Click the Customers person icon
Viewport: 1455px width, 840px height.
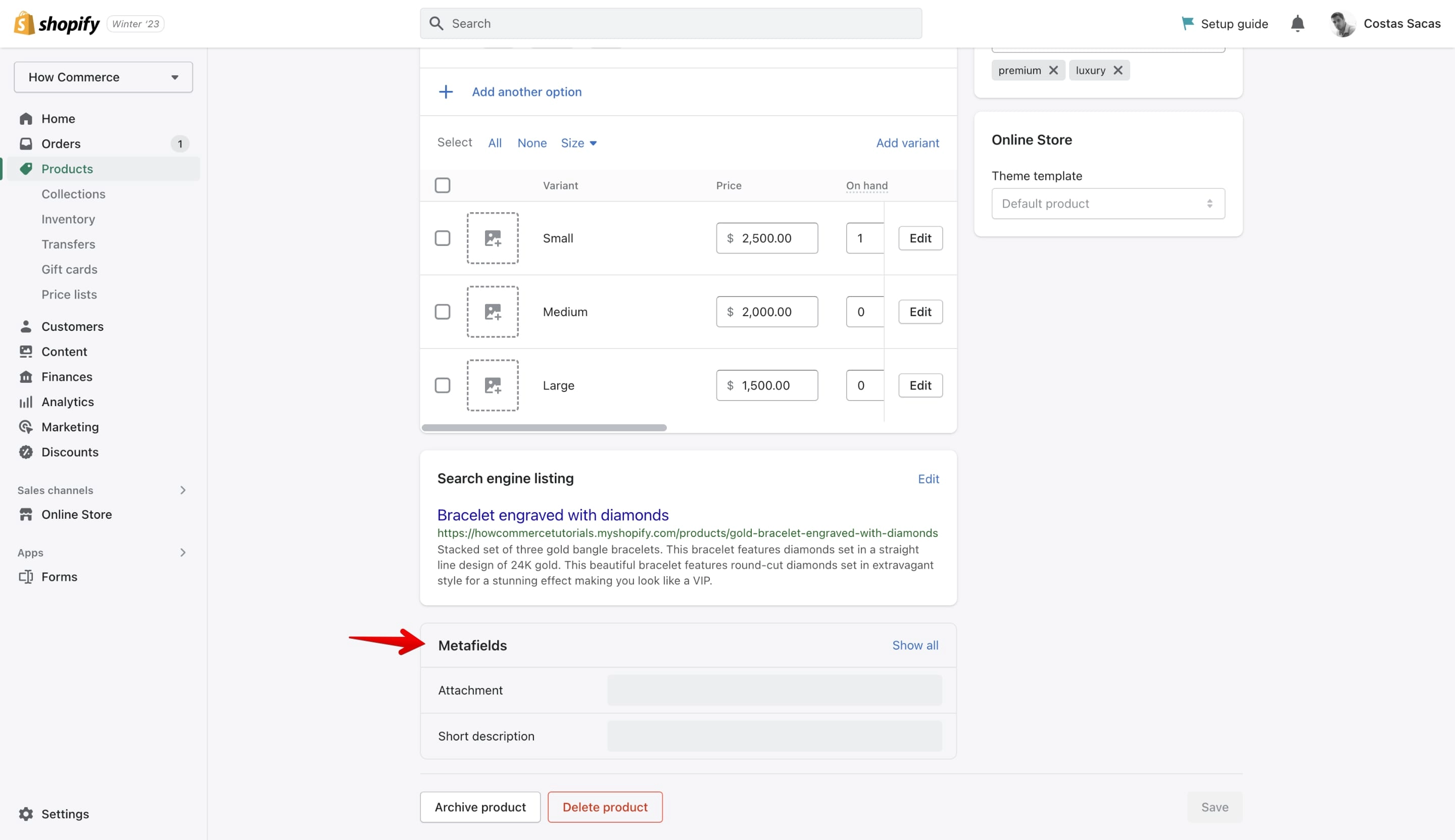26,326
